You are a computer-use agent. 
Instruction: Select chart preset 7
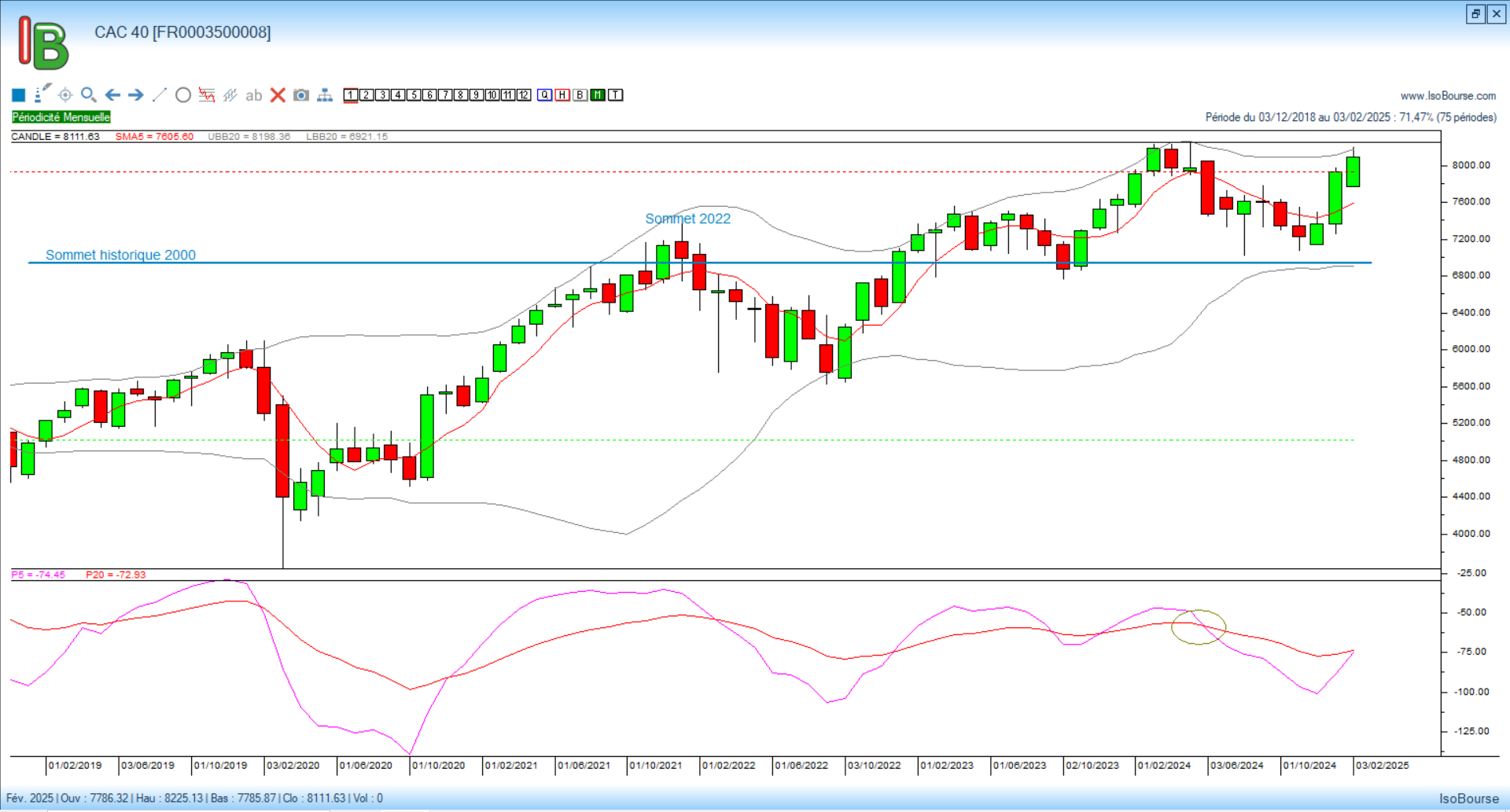click(x=445, y=95)
